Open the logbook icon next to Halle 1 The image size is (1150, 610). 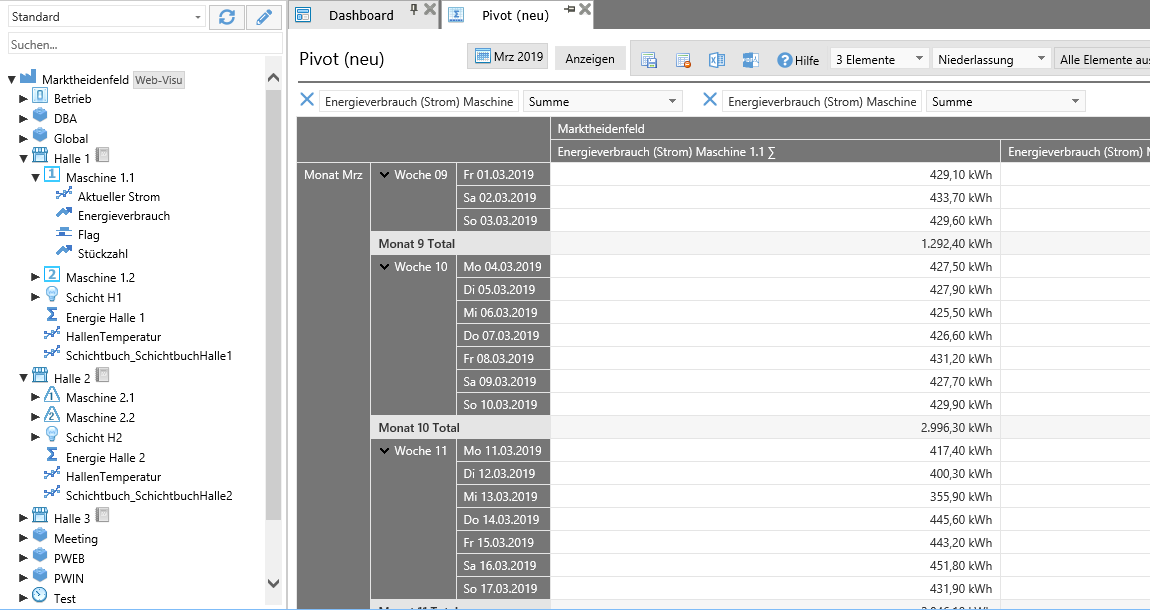[102, 156]
